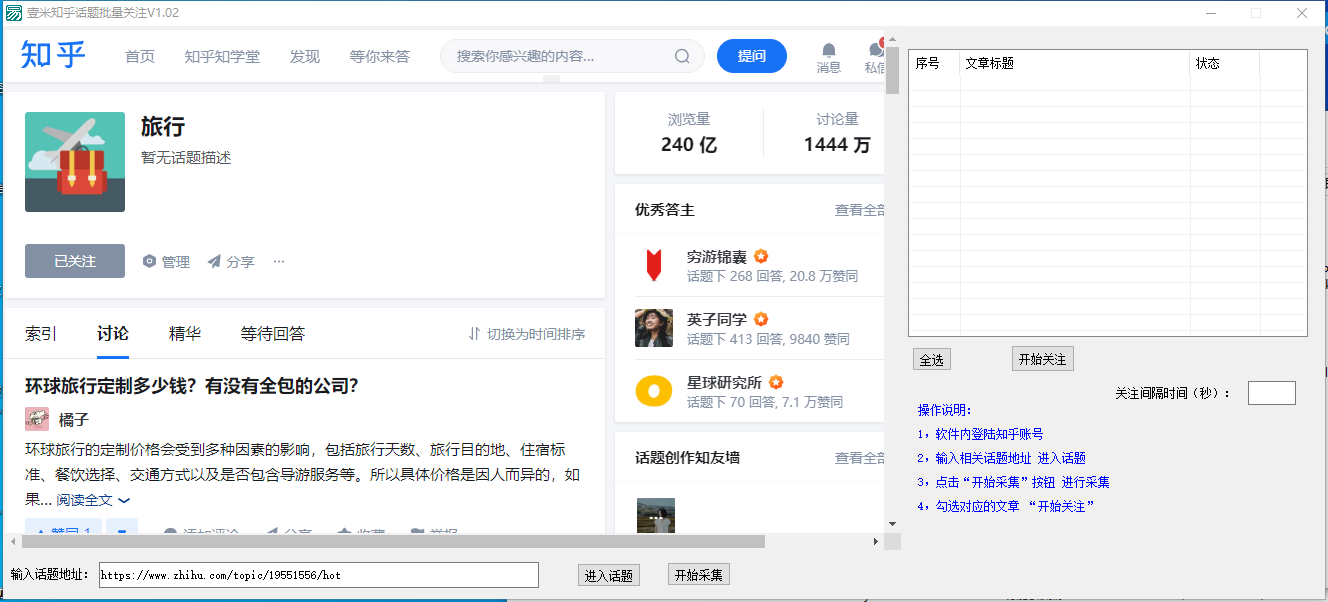Viewport: 1328px width, 602px height.
Task: Click the 文章标题 column header
Action: tap(1075, 63)
